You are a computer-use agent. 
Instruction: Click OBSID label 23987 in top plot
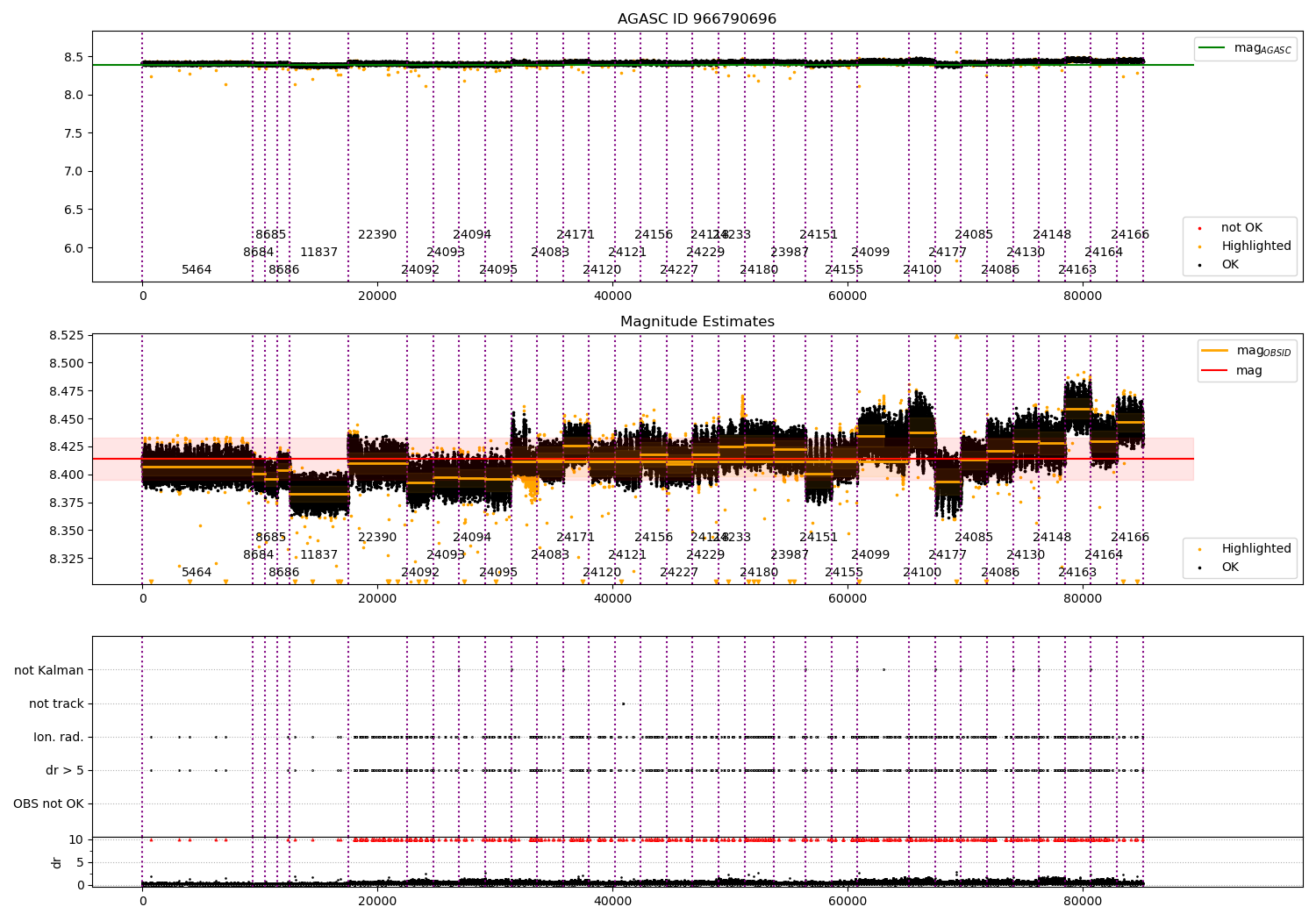790,253
